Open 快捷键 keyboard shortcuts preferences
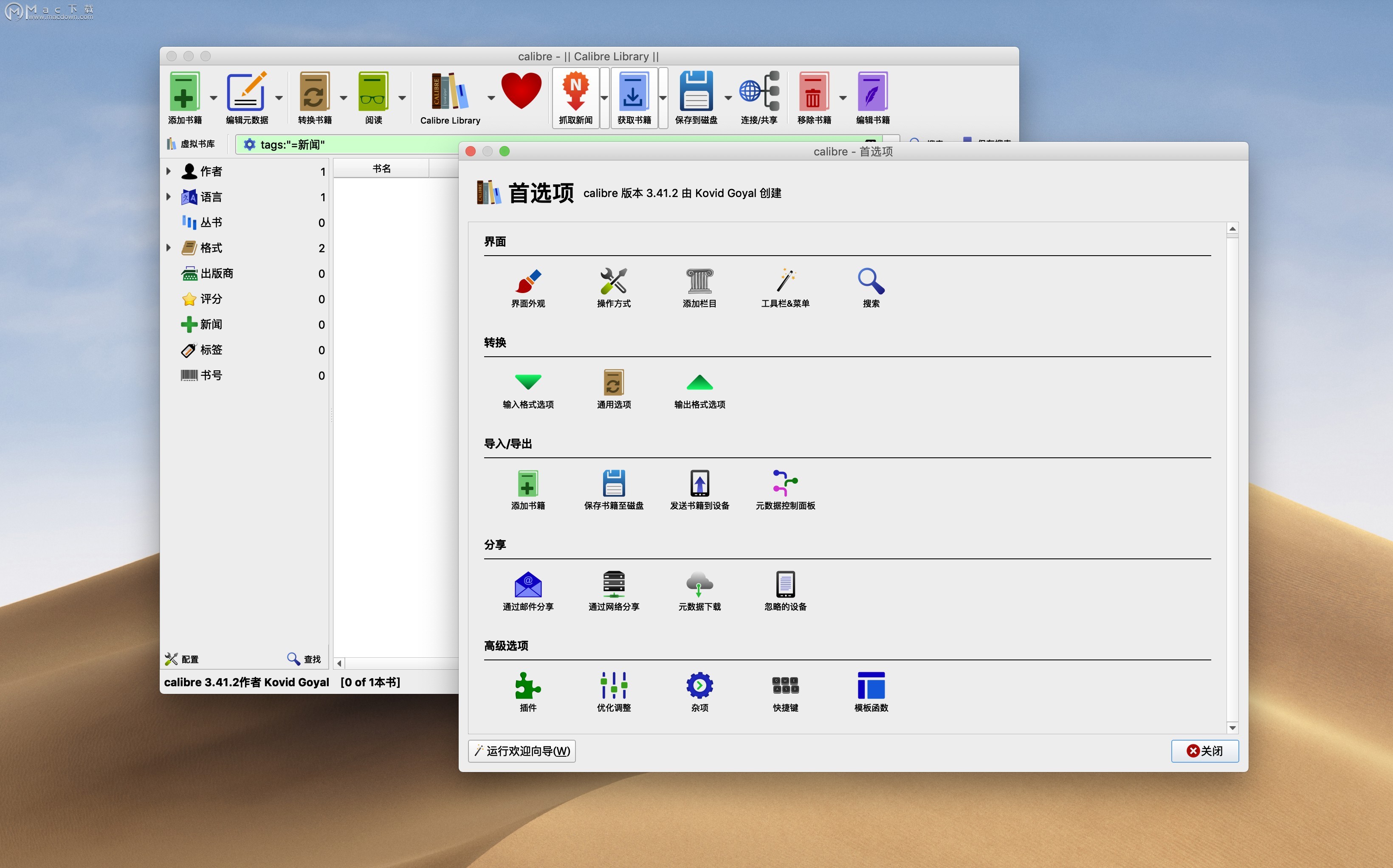Image resolution: width=1393 pixels, height=868 pixels. 785,692
